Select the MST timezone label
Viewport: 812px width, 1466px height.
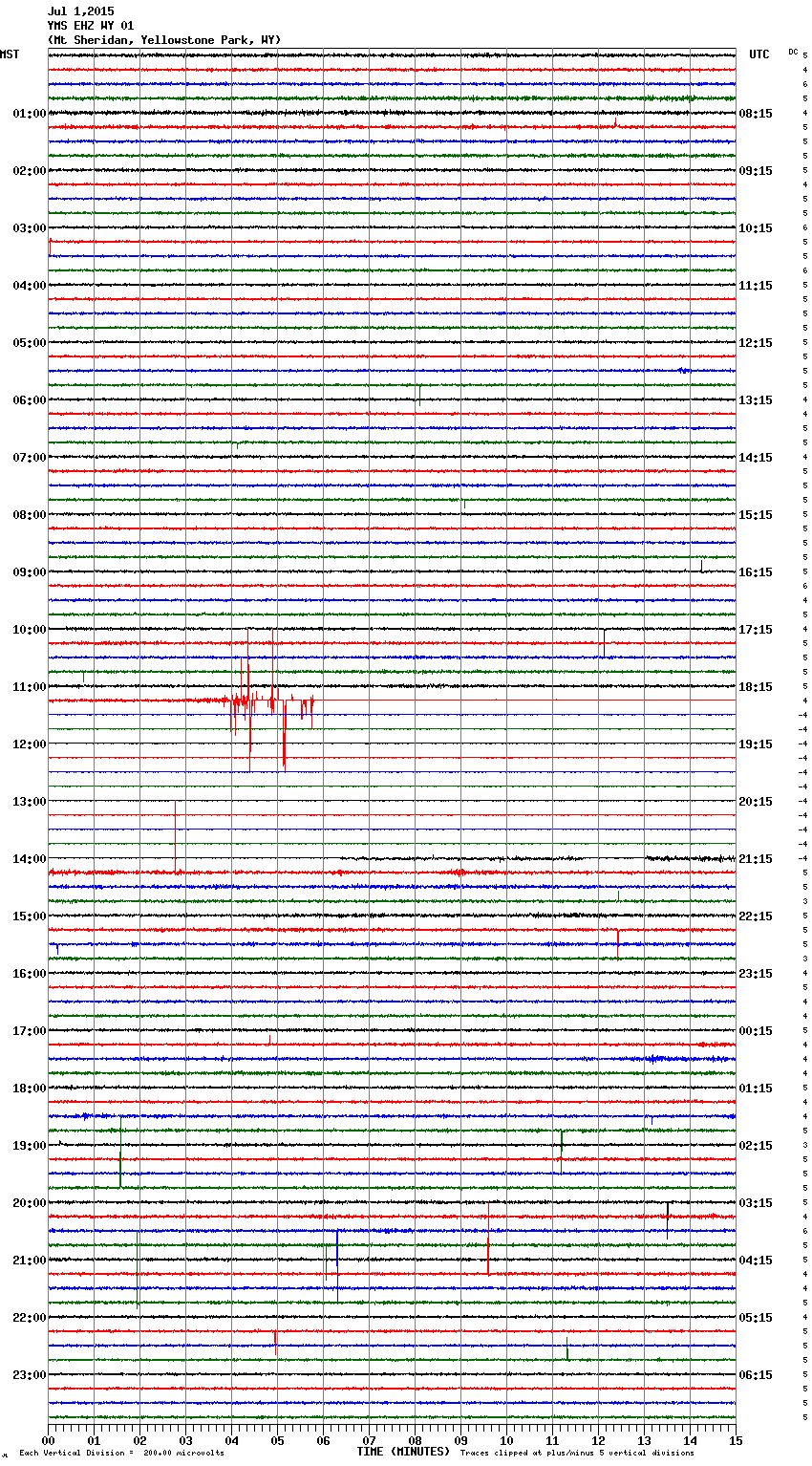tap(10, 54)
